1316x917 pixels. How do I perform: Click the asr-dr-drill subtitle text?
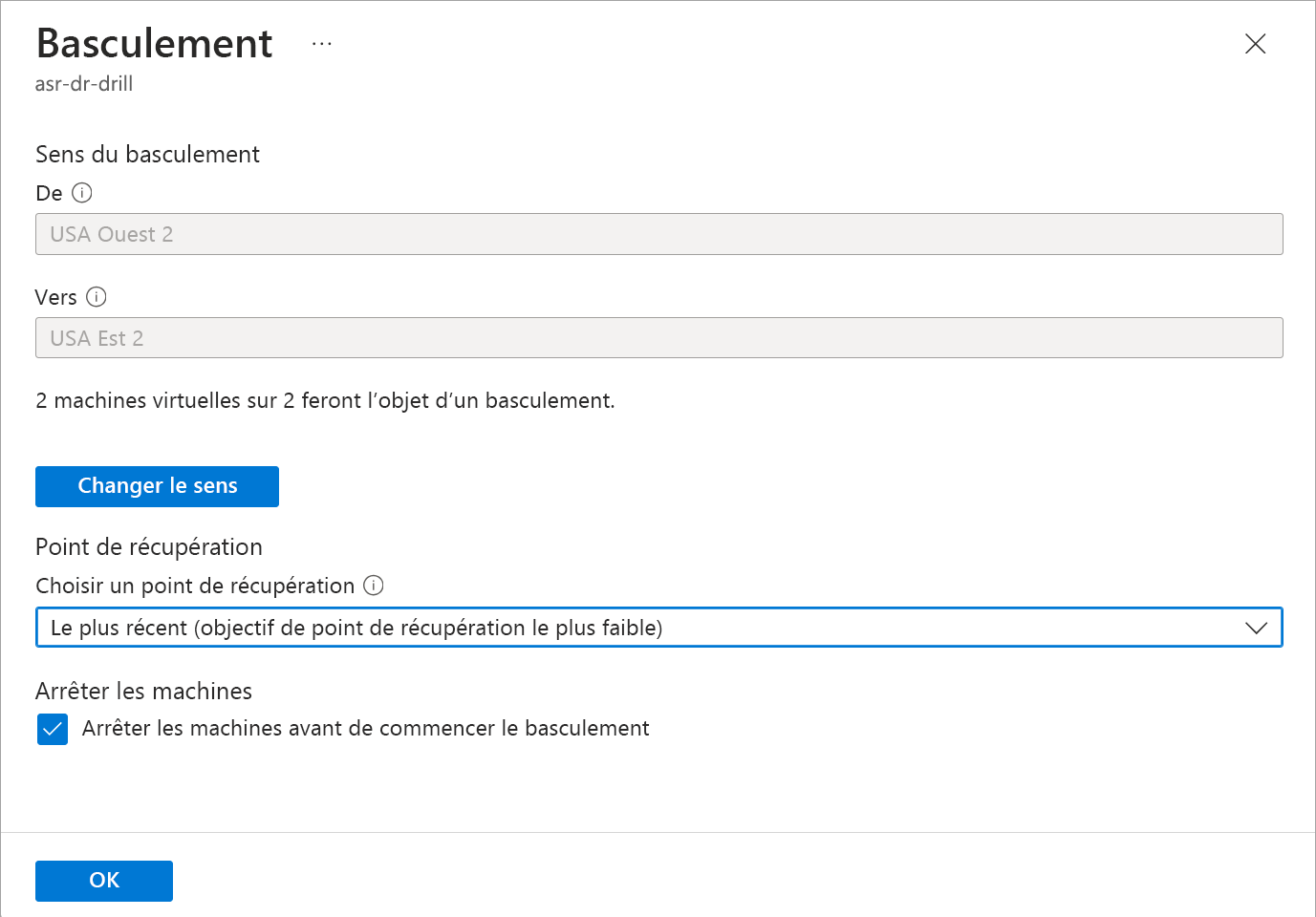tap(84, 84)
